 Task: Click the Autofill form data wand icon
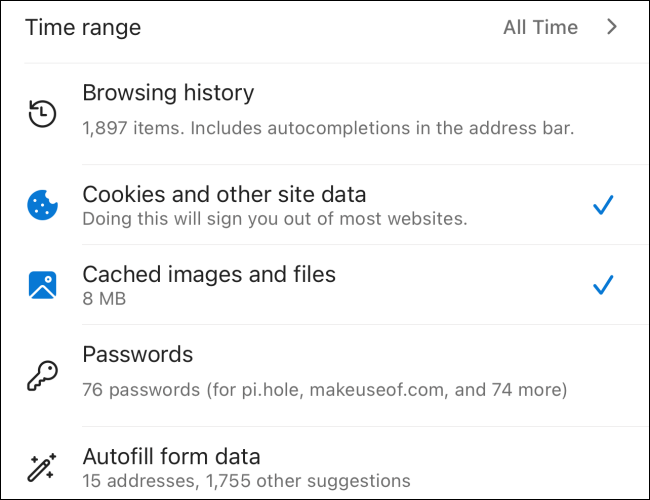43,467
